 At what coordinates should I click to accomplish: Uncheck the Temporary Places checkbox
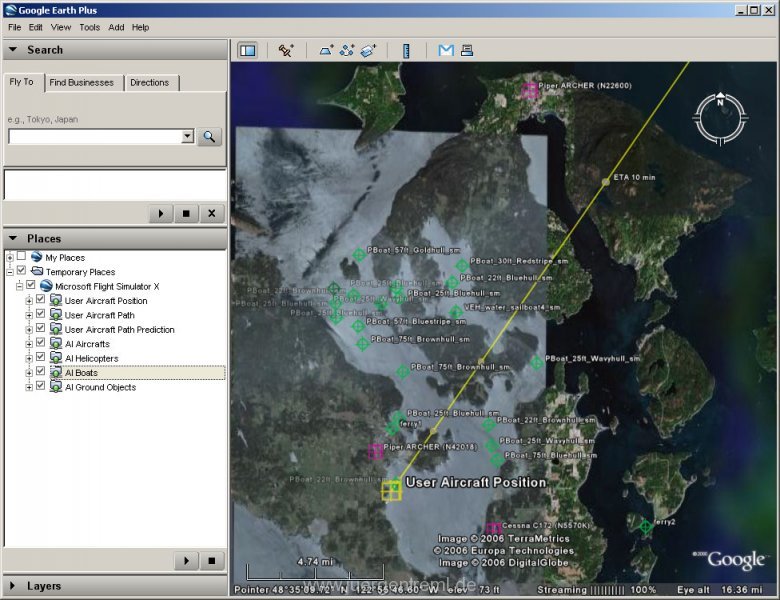(21, 270)
